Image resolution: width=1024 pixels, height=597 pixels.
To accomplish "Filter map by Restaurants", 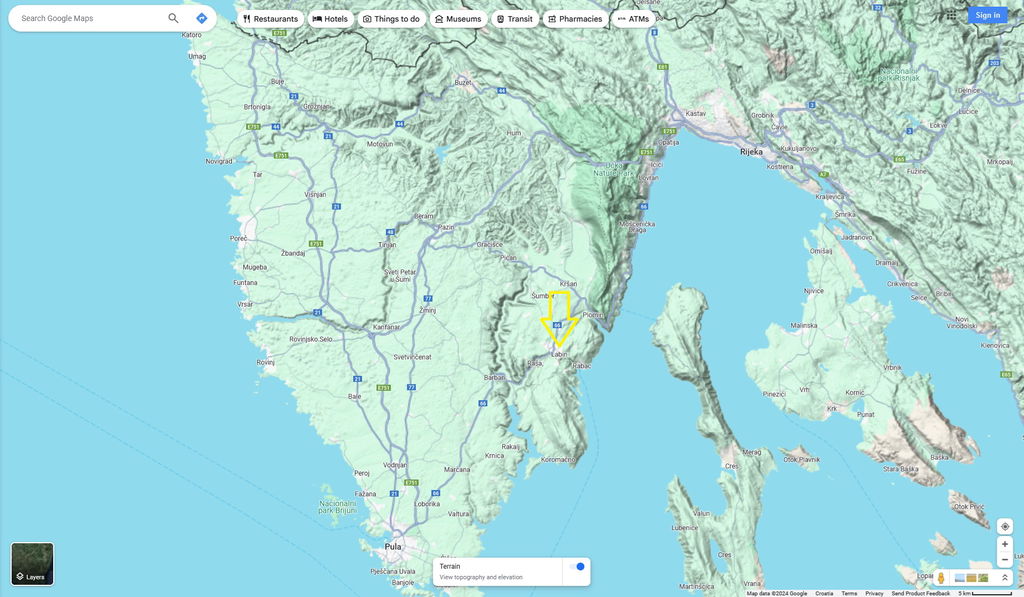I will (270, 19).
